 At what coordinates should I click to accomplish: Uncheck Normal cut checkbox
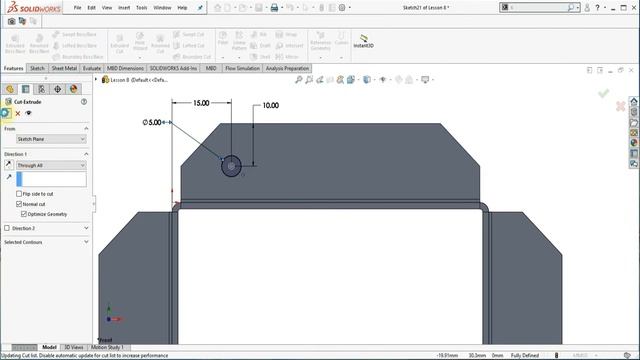19,204
